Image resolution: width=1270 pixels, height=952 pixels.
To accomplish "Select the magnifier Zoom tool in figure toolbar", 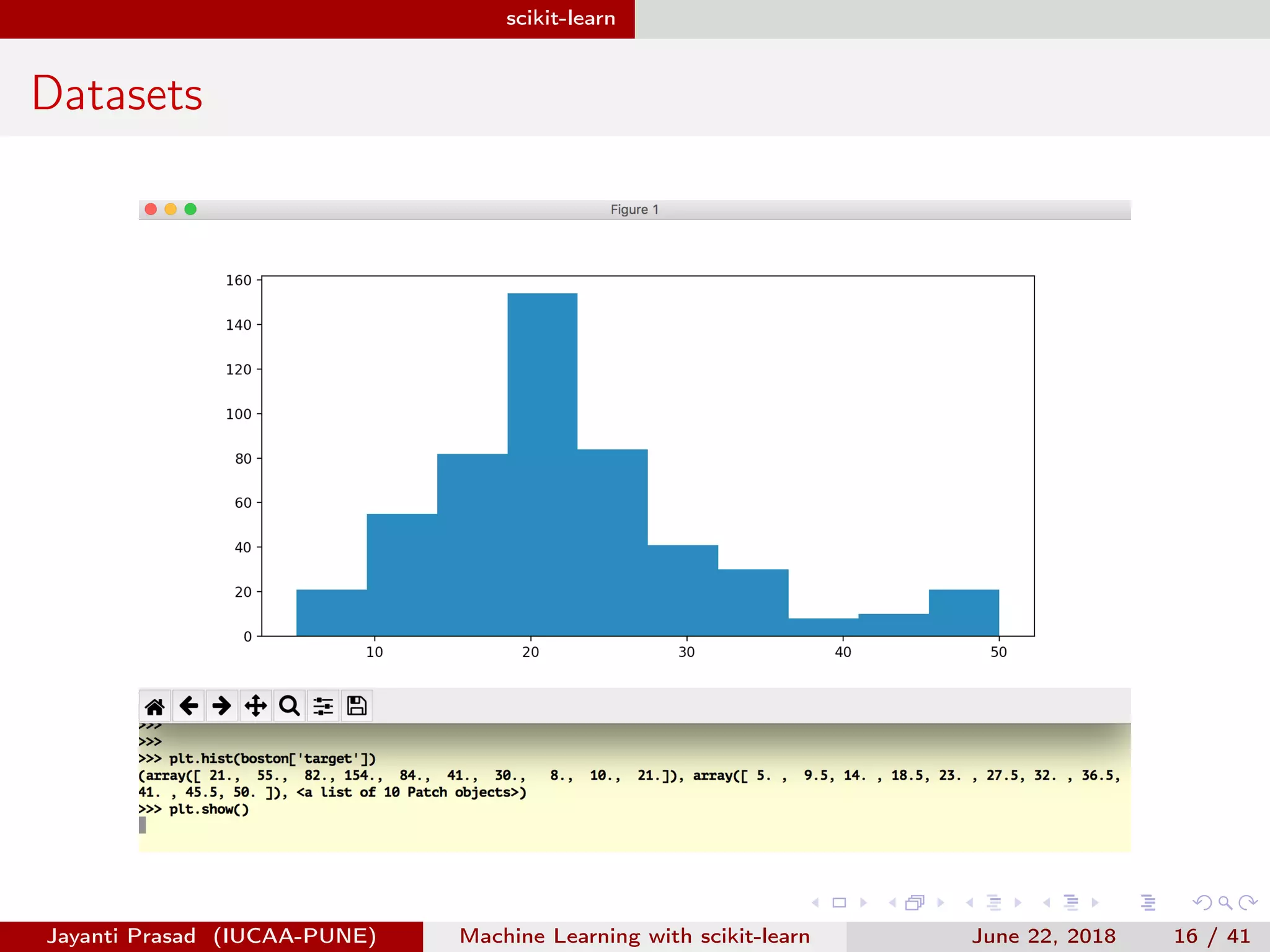I will coord(289,706).
